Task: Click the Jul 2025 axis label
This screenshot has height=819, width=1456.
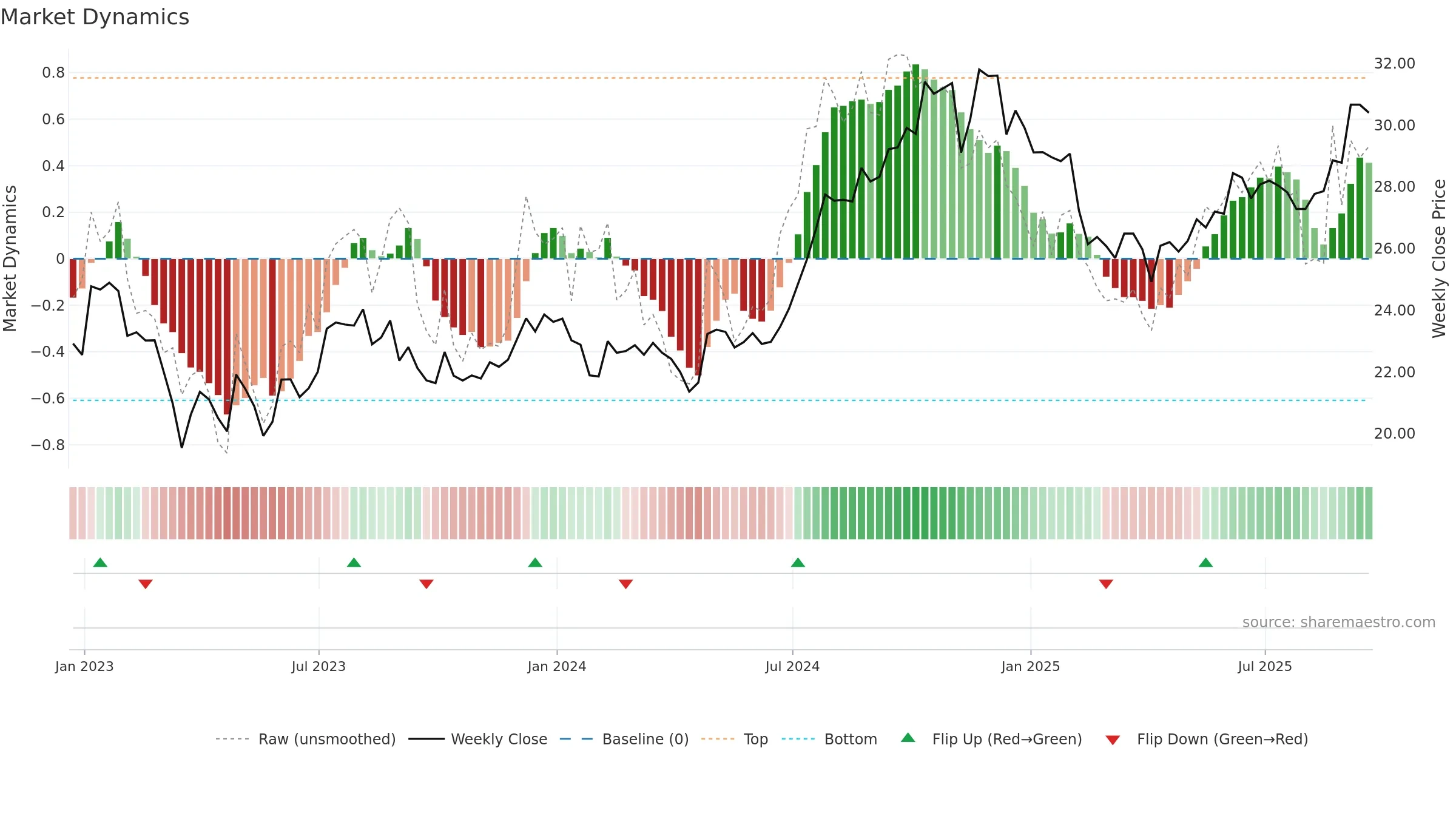Action: coord(1265,666)
